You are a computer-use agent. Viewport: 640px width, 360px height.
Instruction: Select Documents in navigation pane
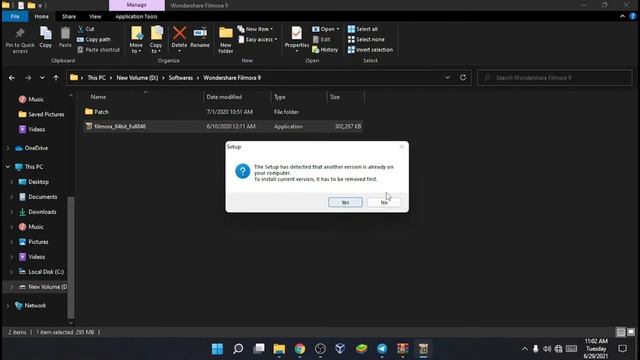click(38, 197)
